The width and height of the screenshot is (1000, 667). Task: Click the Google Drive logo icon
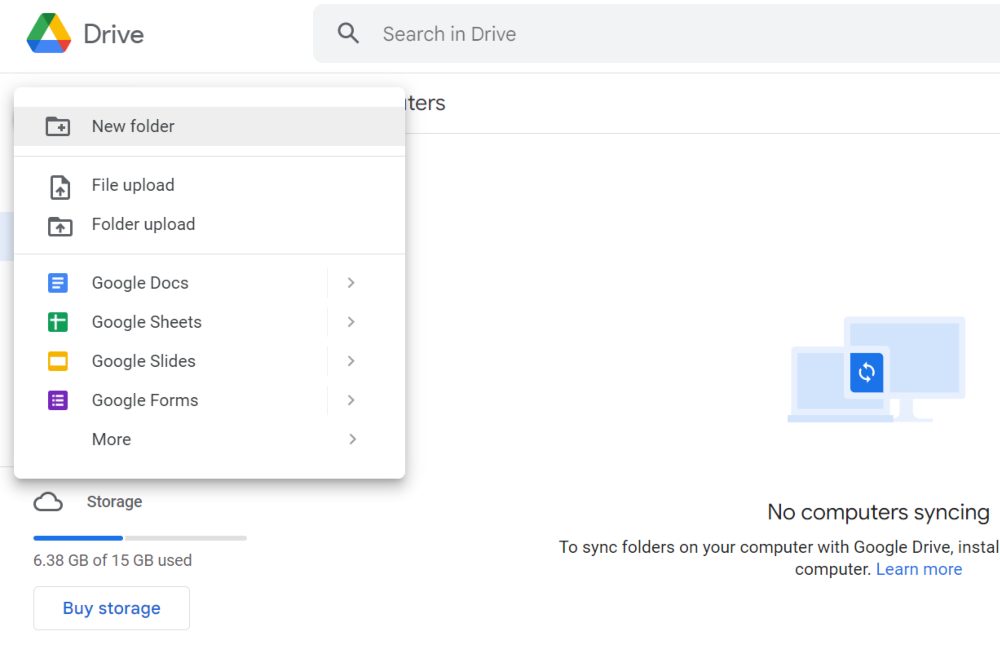click(x=48, y=33)
